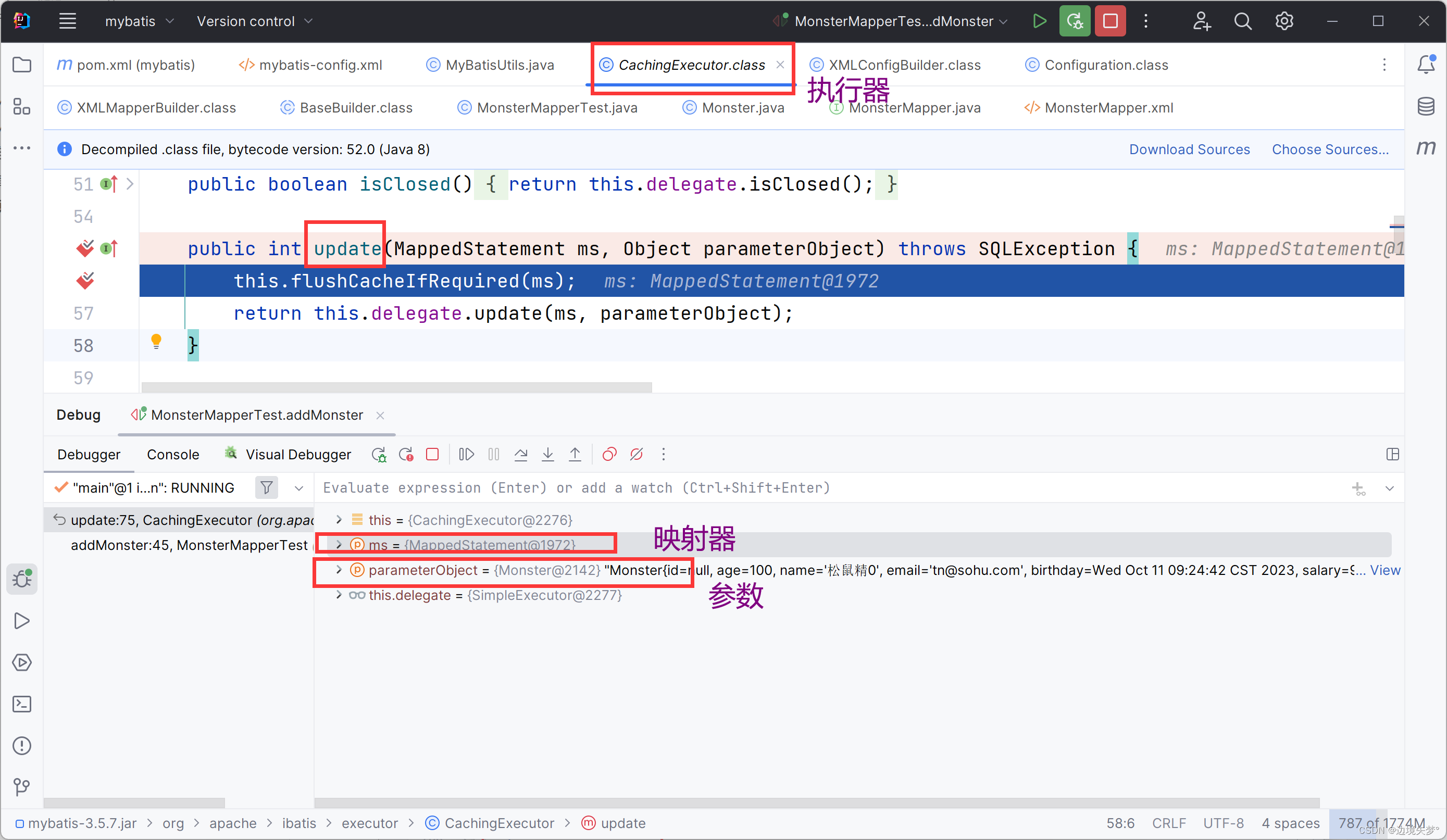The width and height of the screenshot is (1447, 840).
Task: Click Download Sources link
Action: 1189,149
